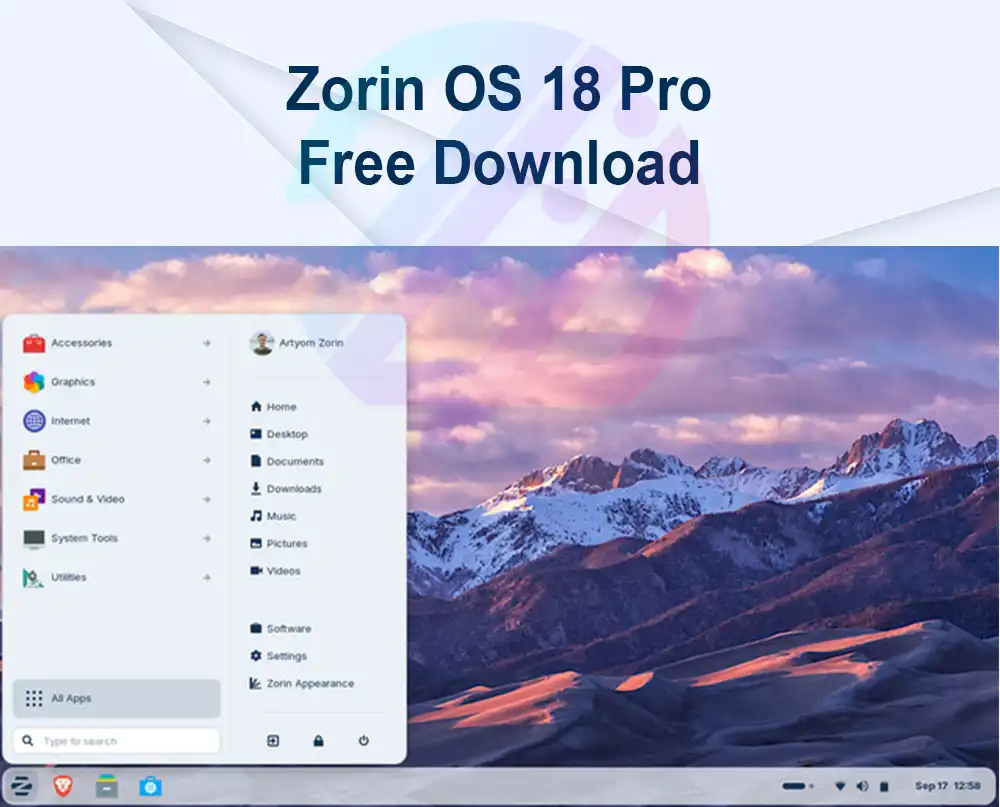Open the Internet apps category
The height and width of the screenshot is (807, 1000).
point(71,421)
